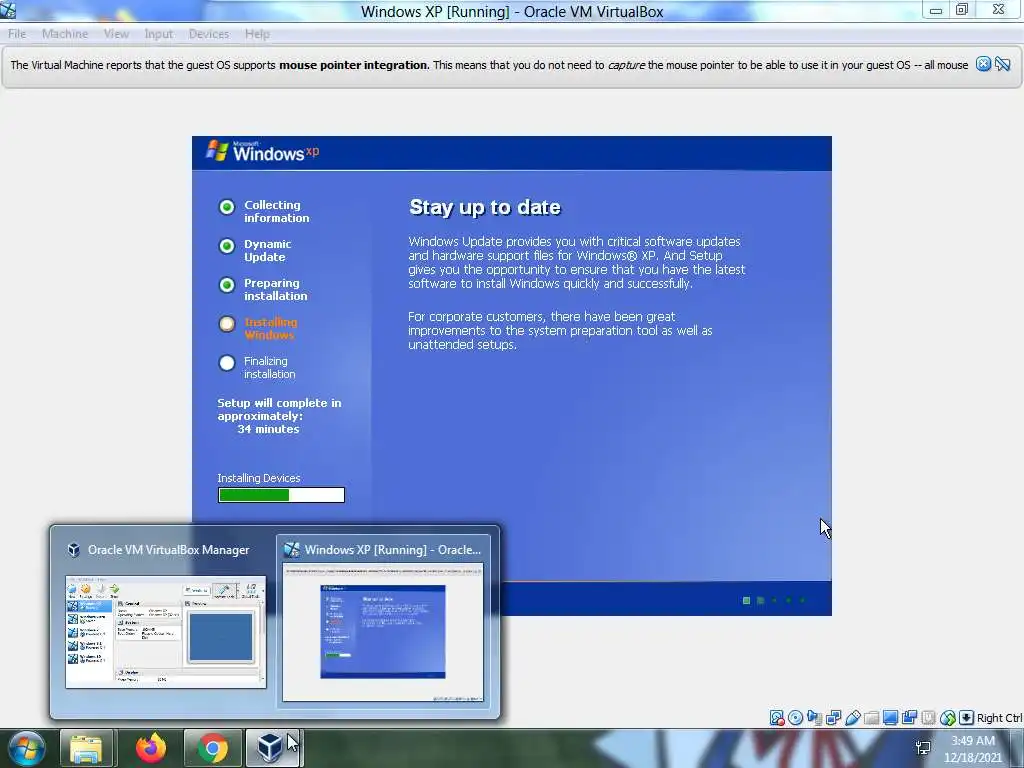This screenshot has width=1024, height=768.
Task: Select the Oracle VM VirtualBox Manager preview thumbnail
Action: click(x=166, y=632)
